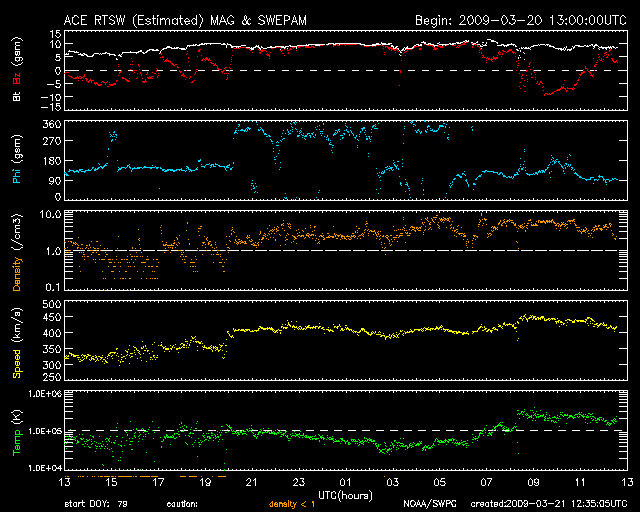Select the '250' tick on the Speed axis

(x=52, y=376)
